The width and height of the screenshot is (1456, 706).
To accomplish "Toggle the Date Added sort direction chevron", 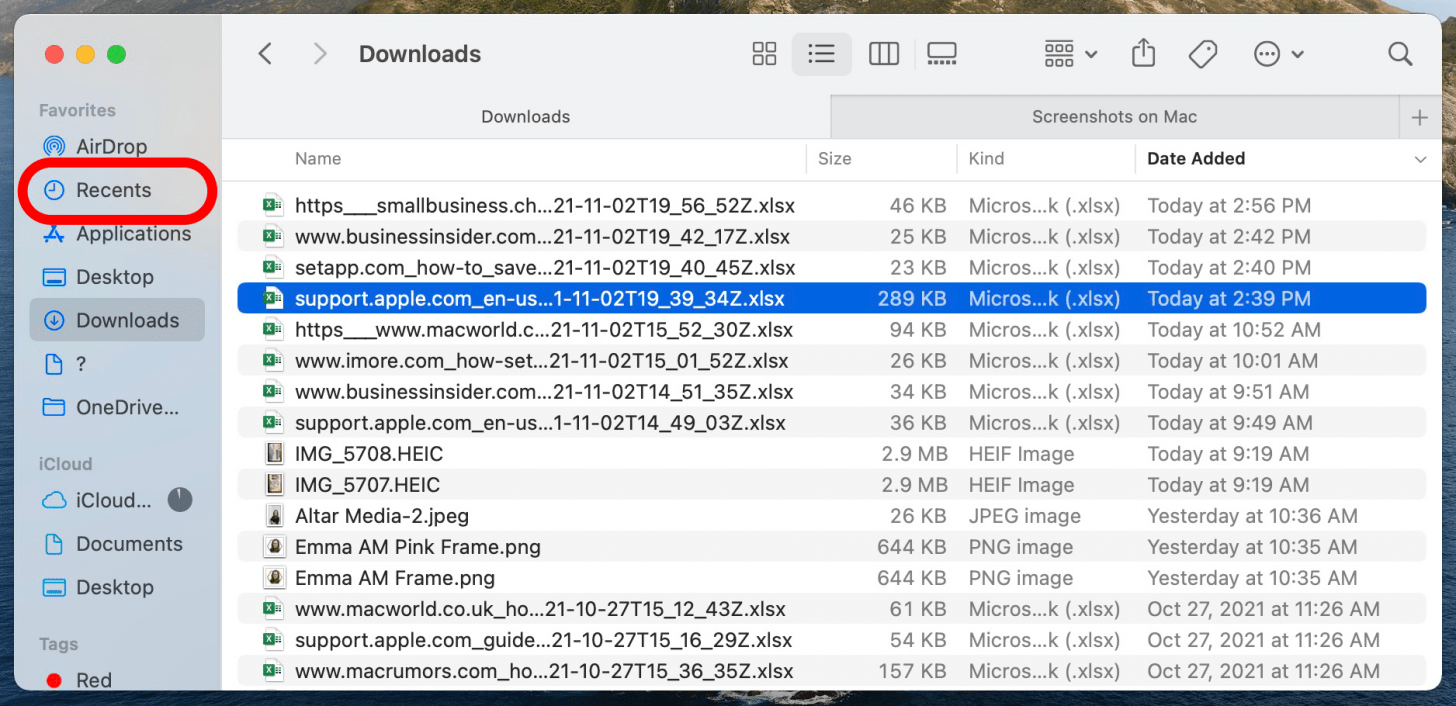I will (x=1420, y=159).
